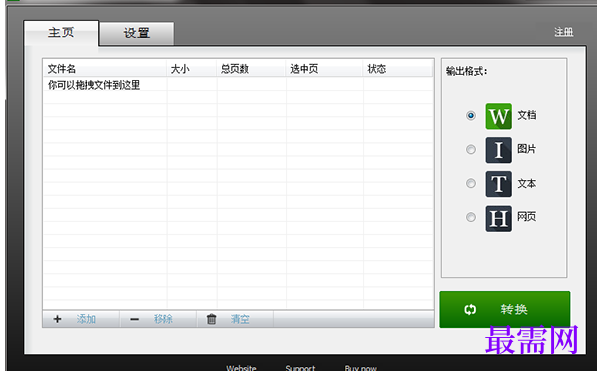The image size is (597, 371).
Task: Select the H webpage format icon
Action: 498,219
